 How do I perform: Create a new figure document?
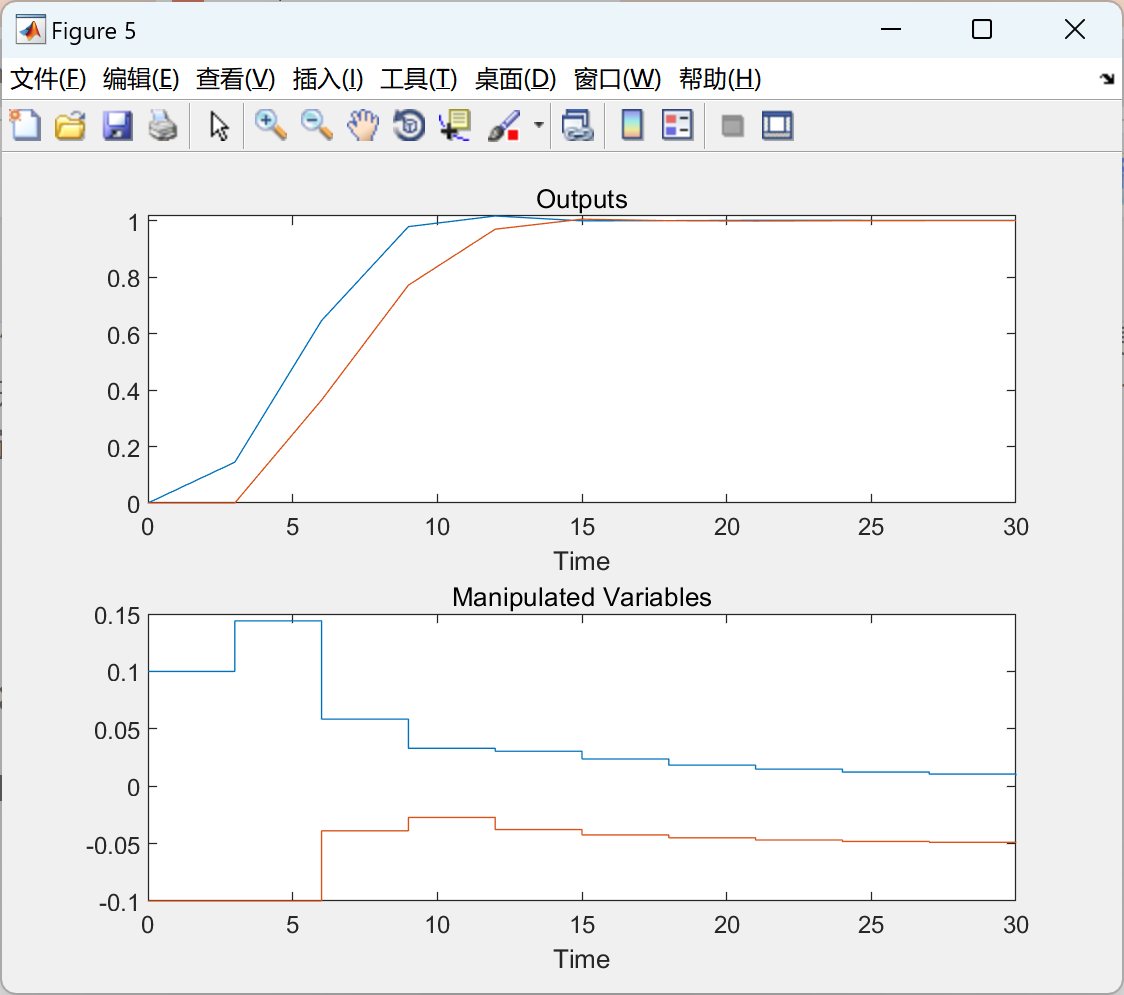coord(24,125)
